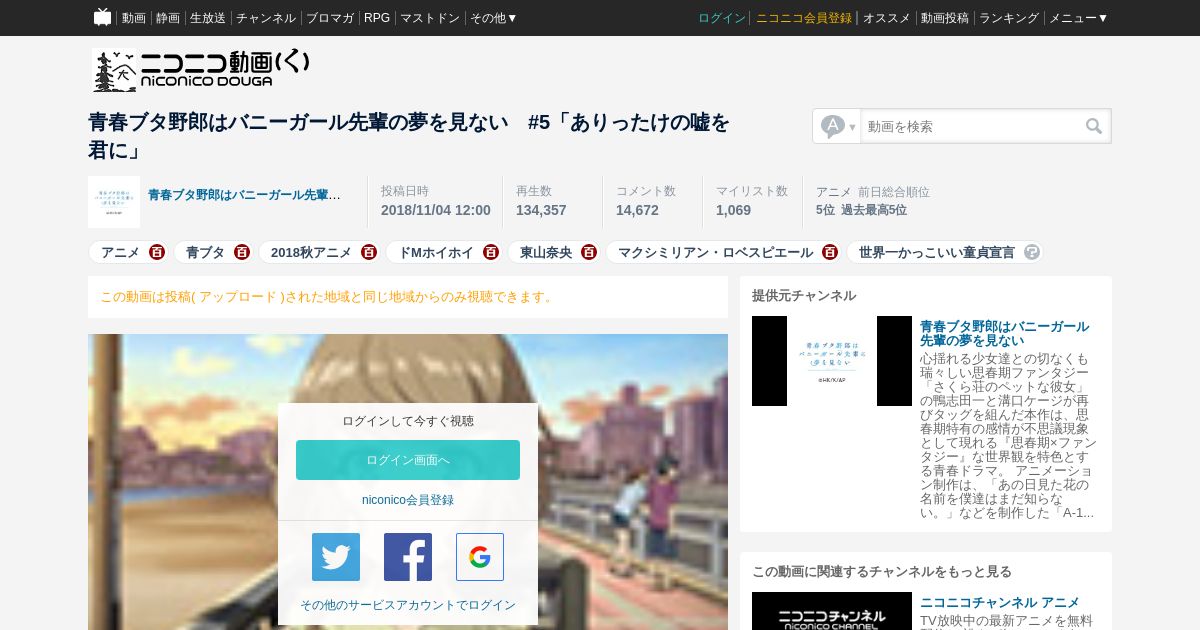Image resolution: width=1200 pixels, height=630 pixels.
Task: Open uploader channel thumbnail beside the channel name
Action: (114, 202)
